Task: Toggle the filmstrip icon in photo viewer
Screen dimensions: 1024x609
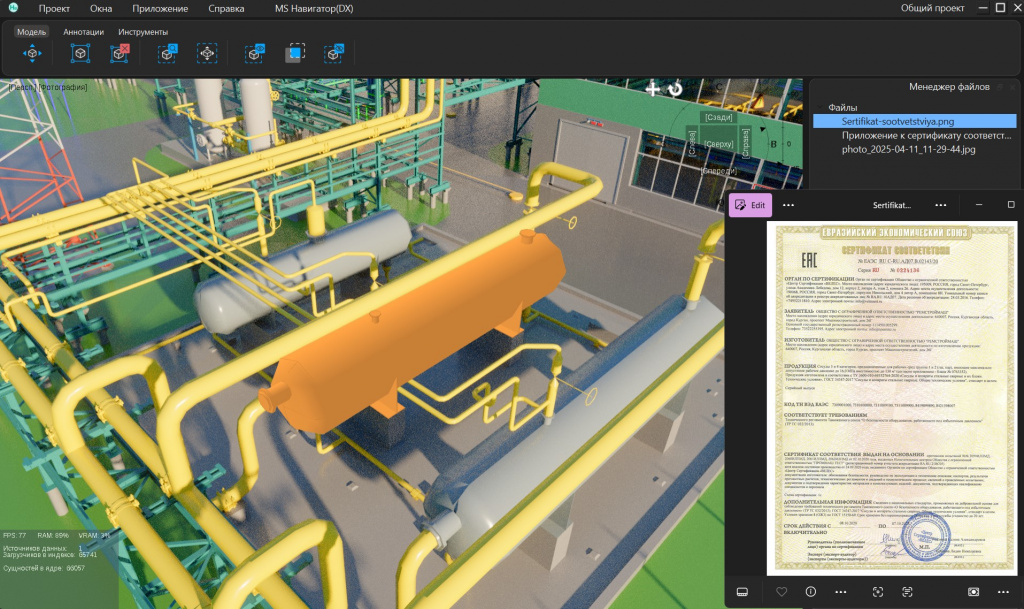Action: pyautogui.click(x=743, y=592)
